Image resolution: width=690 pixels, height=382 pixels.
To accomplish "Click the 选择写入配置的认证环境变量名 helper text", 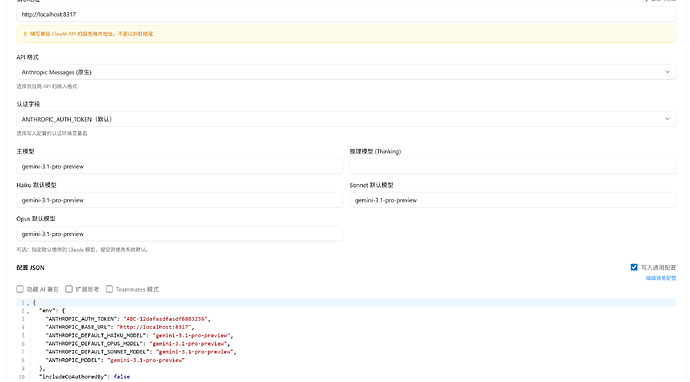I will [52, 134].
